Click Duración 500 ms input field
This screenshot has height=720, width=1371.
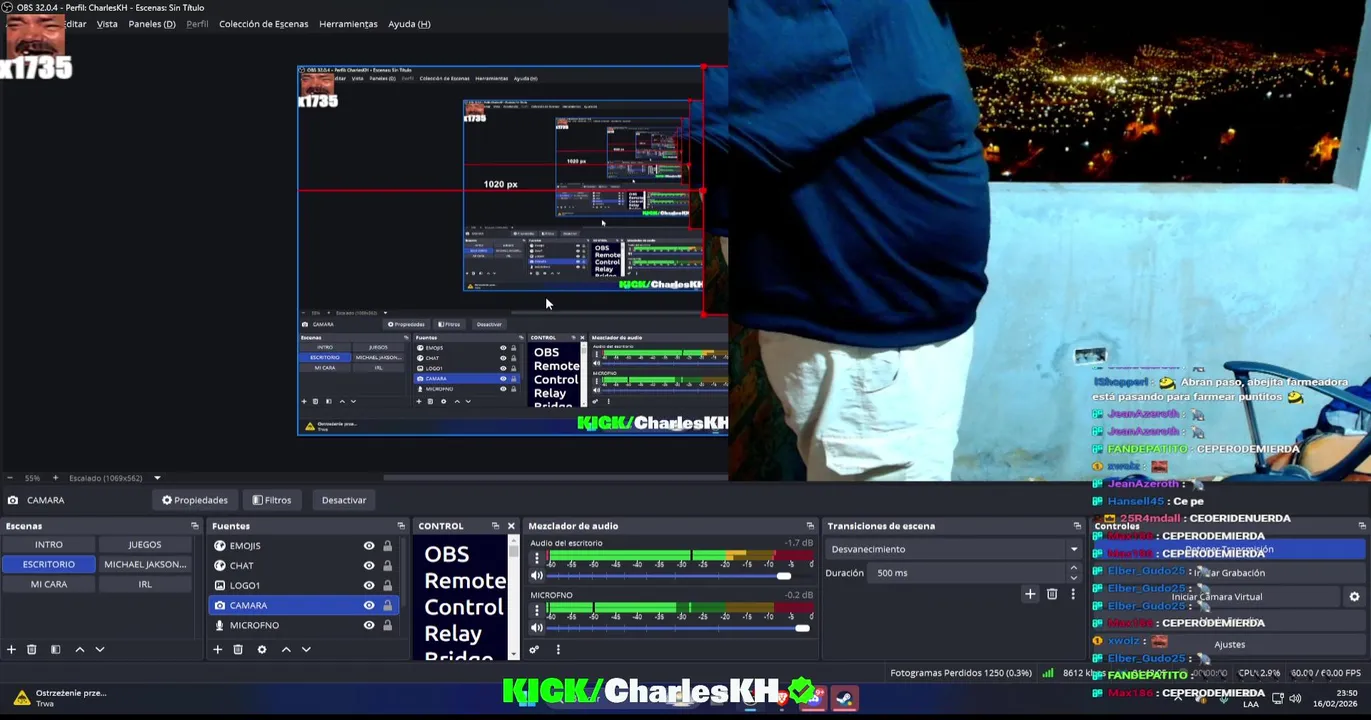tap(968, 573)
